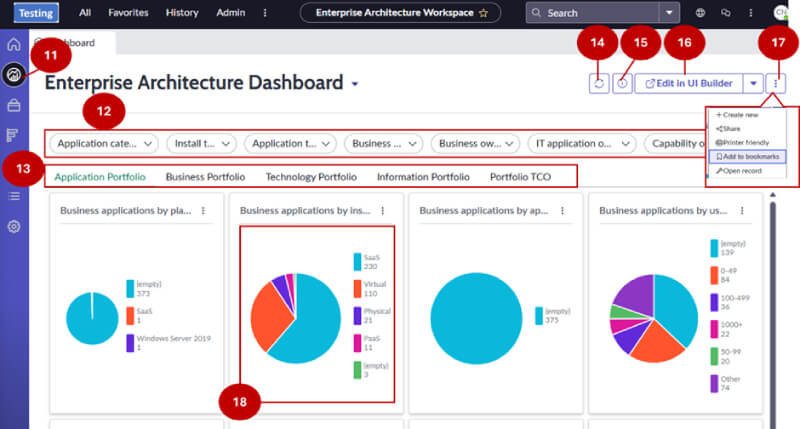800x429 pixels.
Task: Click the Enterprise Architecture Workspace pill
Action: tap(401, 13)
